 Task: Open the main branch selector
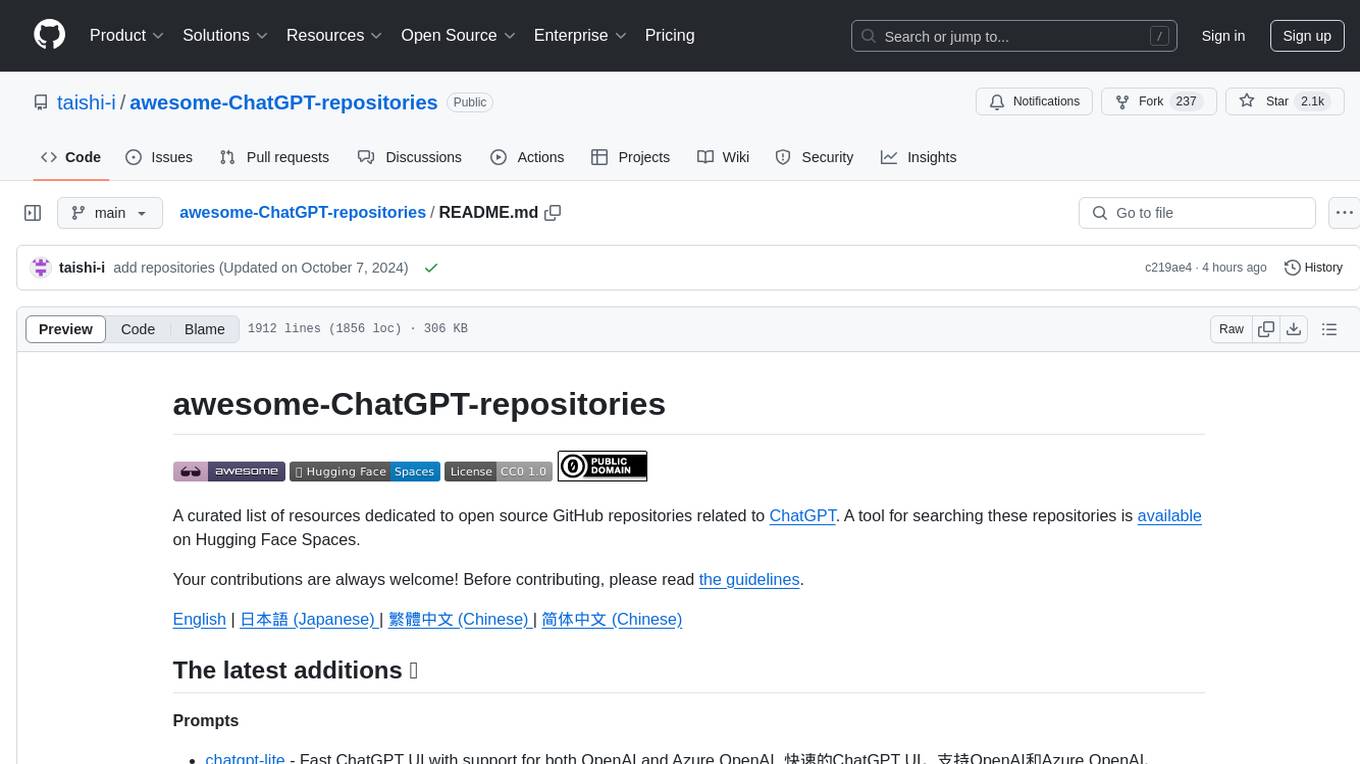tap(109, 213)
